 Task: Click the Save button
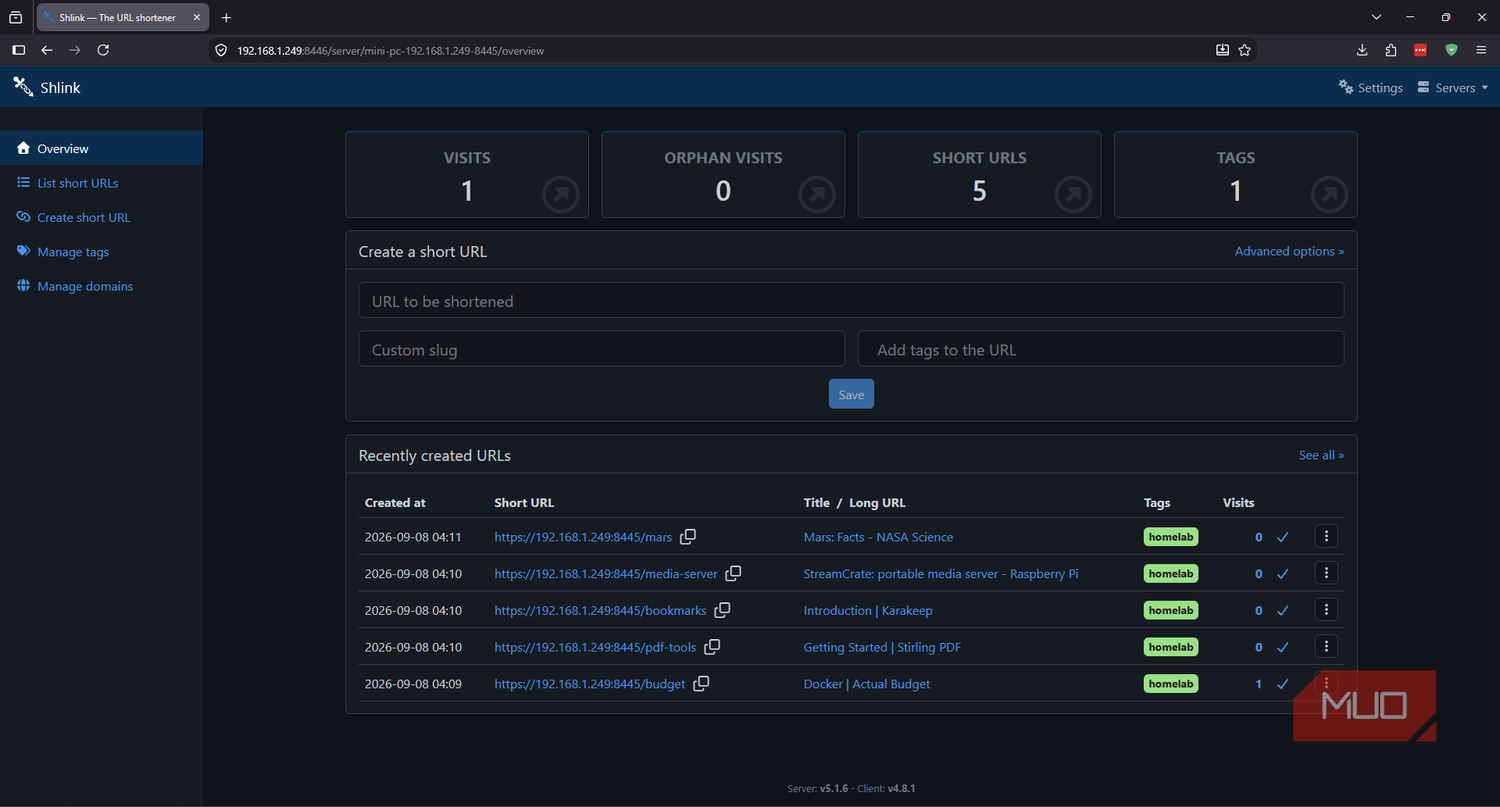point(851,394)
